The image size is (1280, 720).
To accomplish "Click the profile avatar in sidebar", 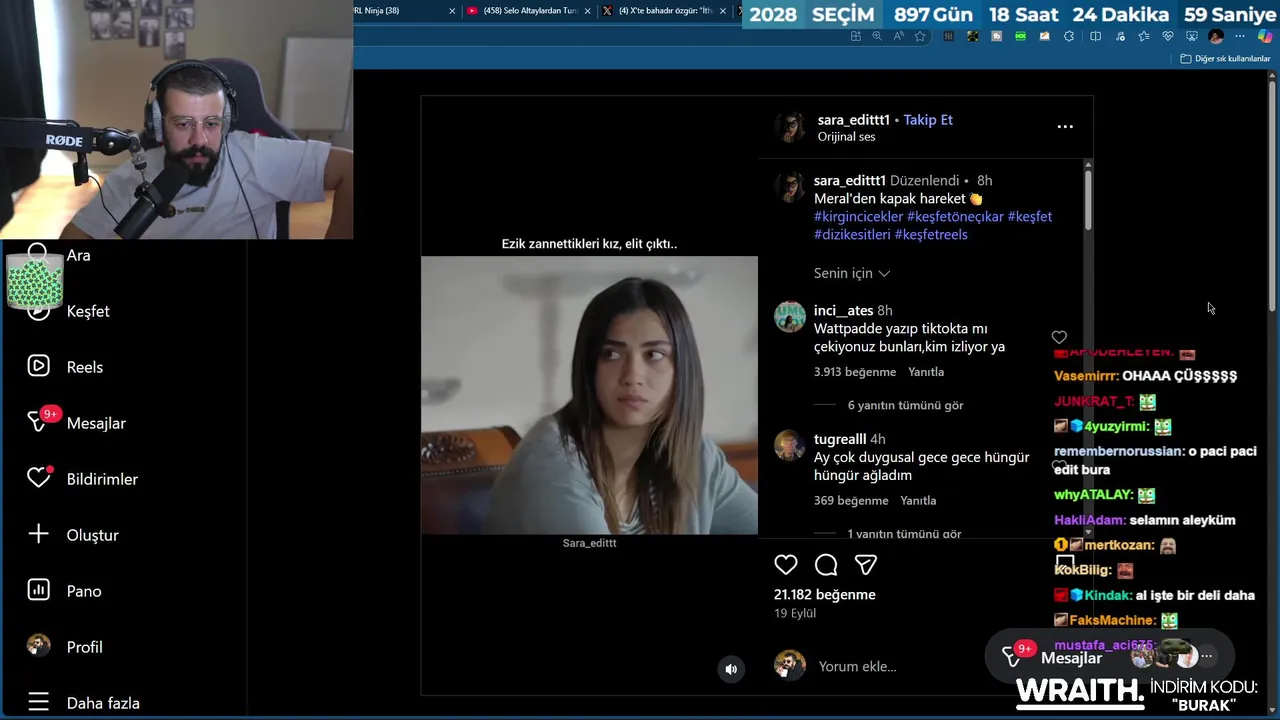I will tap(38, 646).
